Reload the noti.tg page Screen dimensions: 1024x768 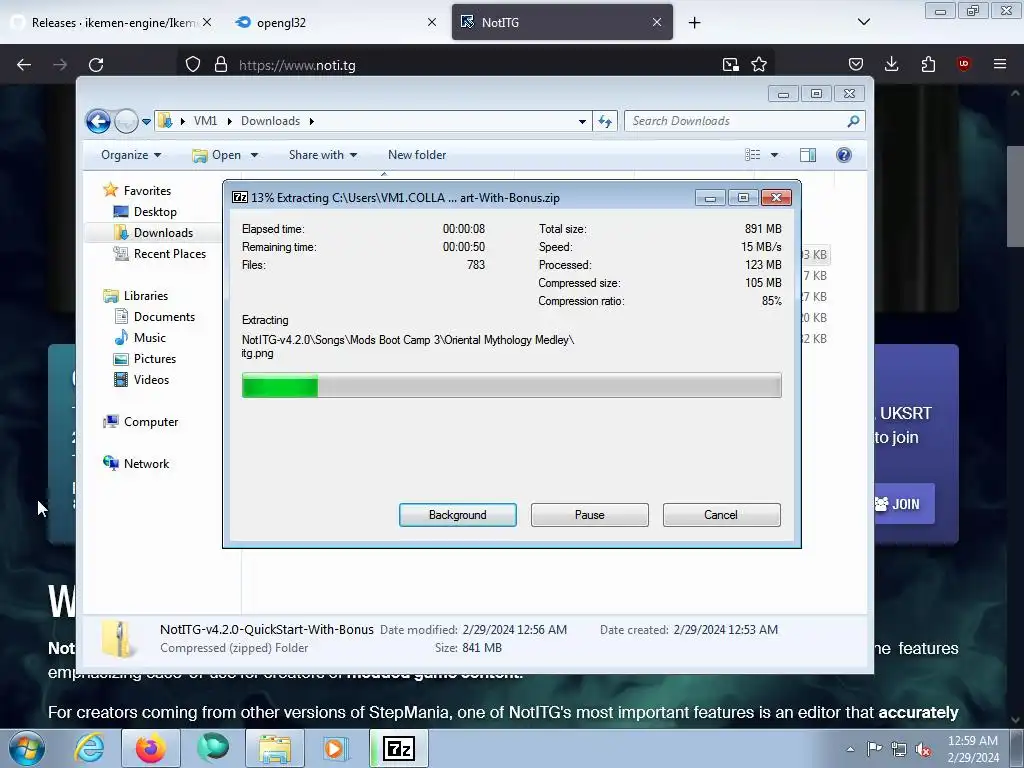(x=96, y=65)
